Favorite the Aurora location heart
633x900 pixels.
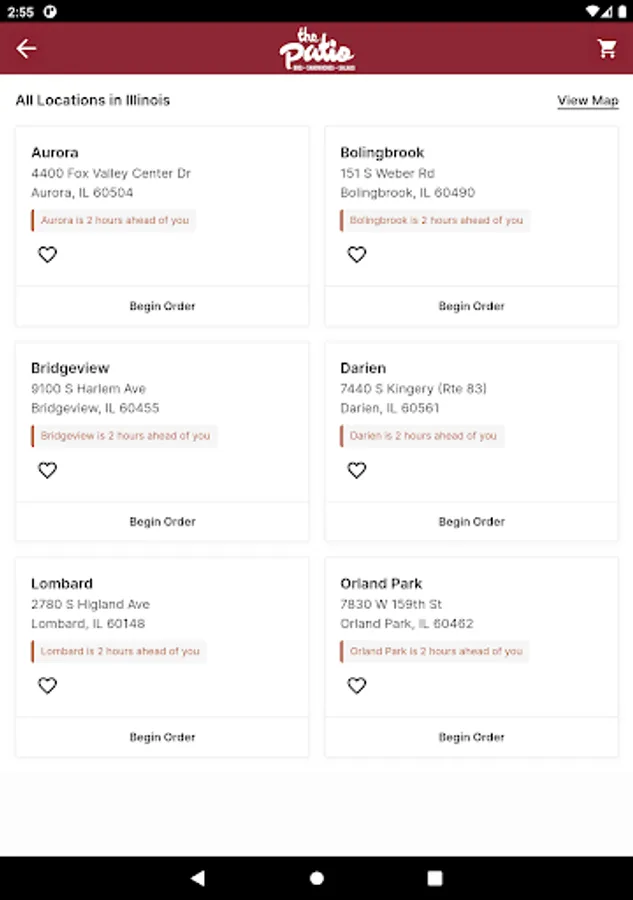coord(47,255)
